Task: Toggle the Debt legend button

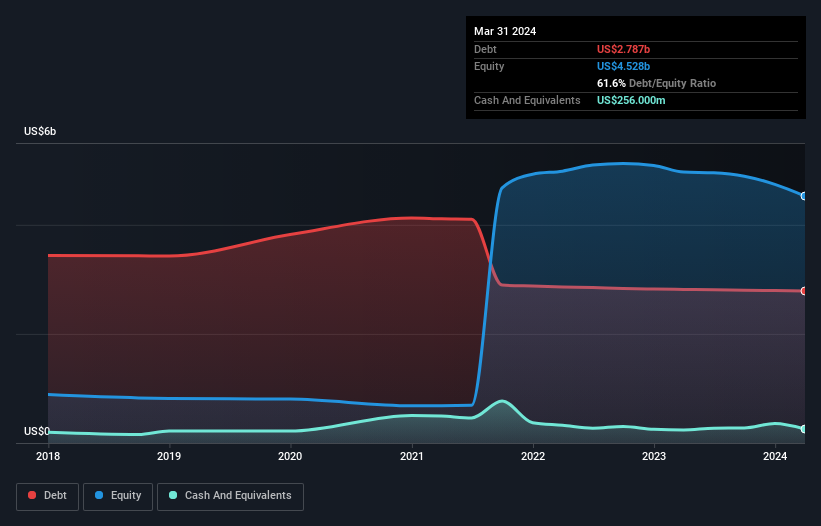Action: click(x=48, y=496)
